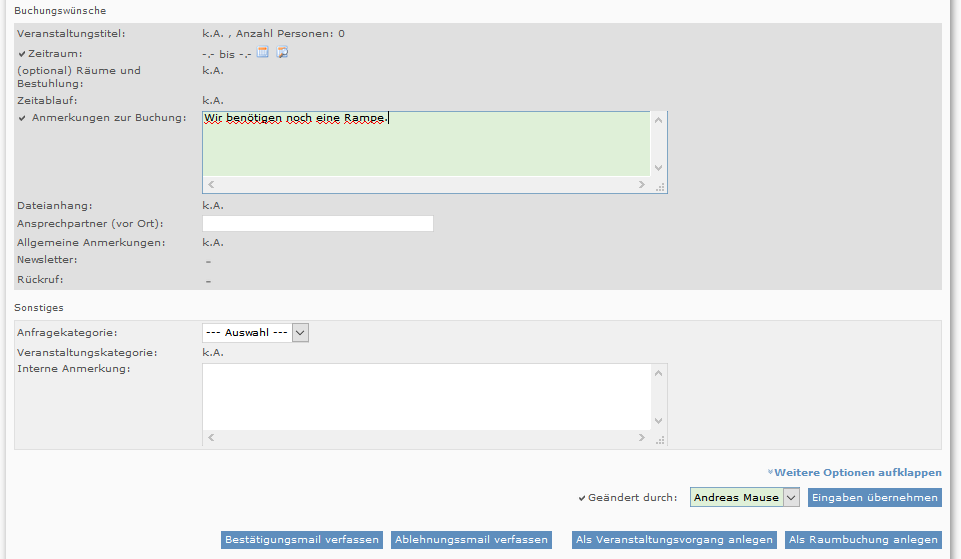This screenshot has height=559, width=961.
Task: Expand Weitere Optionen aufklappen
Action: (x=854, y=473)
